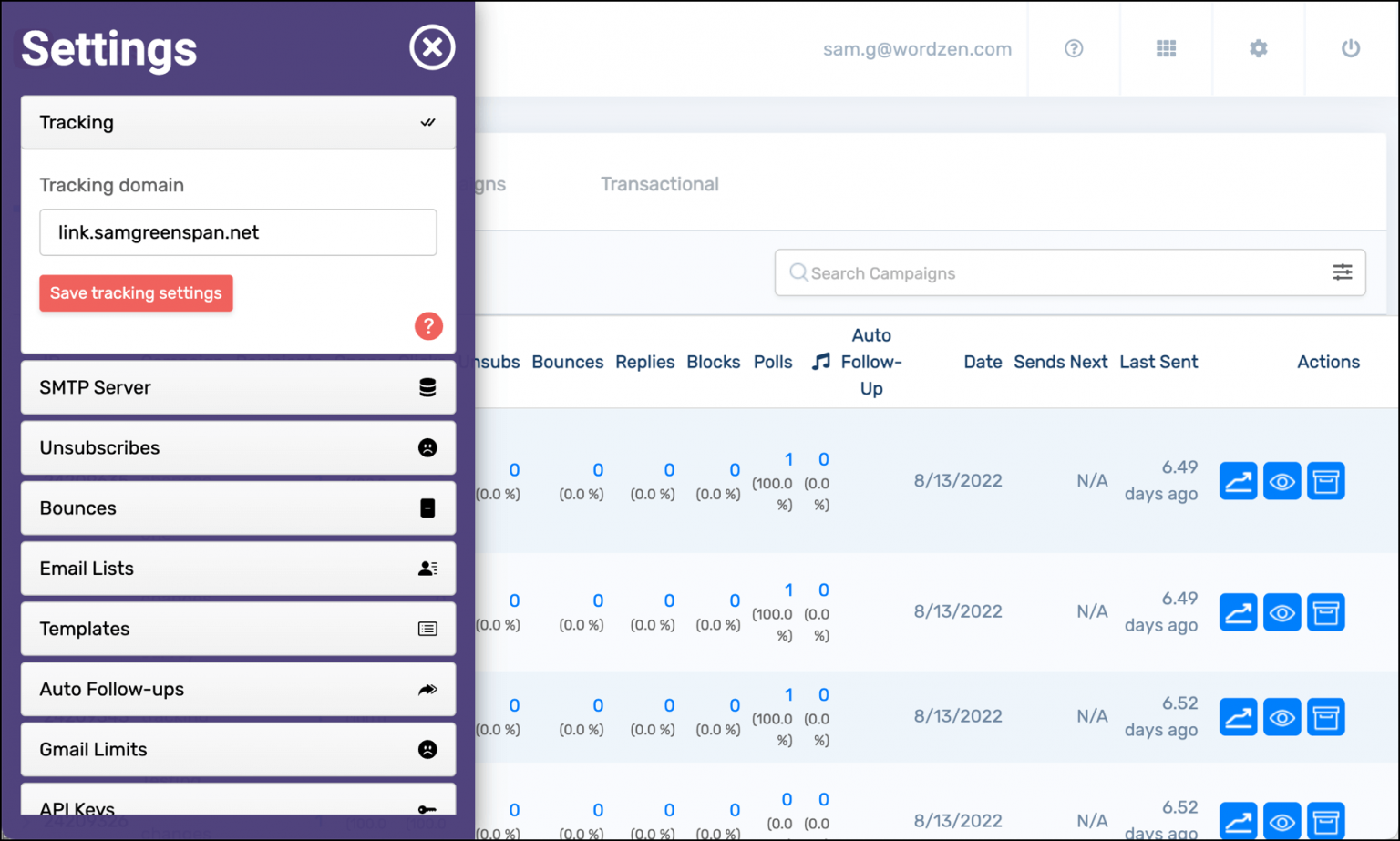Expand the Email Lists settings section
Image resolution: width=1400 pixels, height=841 pixels.
pyautogui.click(x=237, y=569)
